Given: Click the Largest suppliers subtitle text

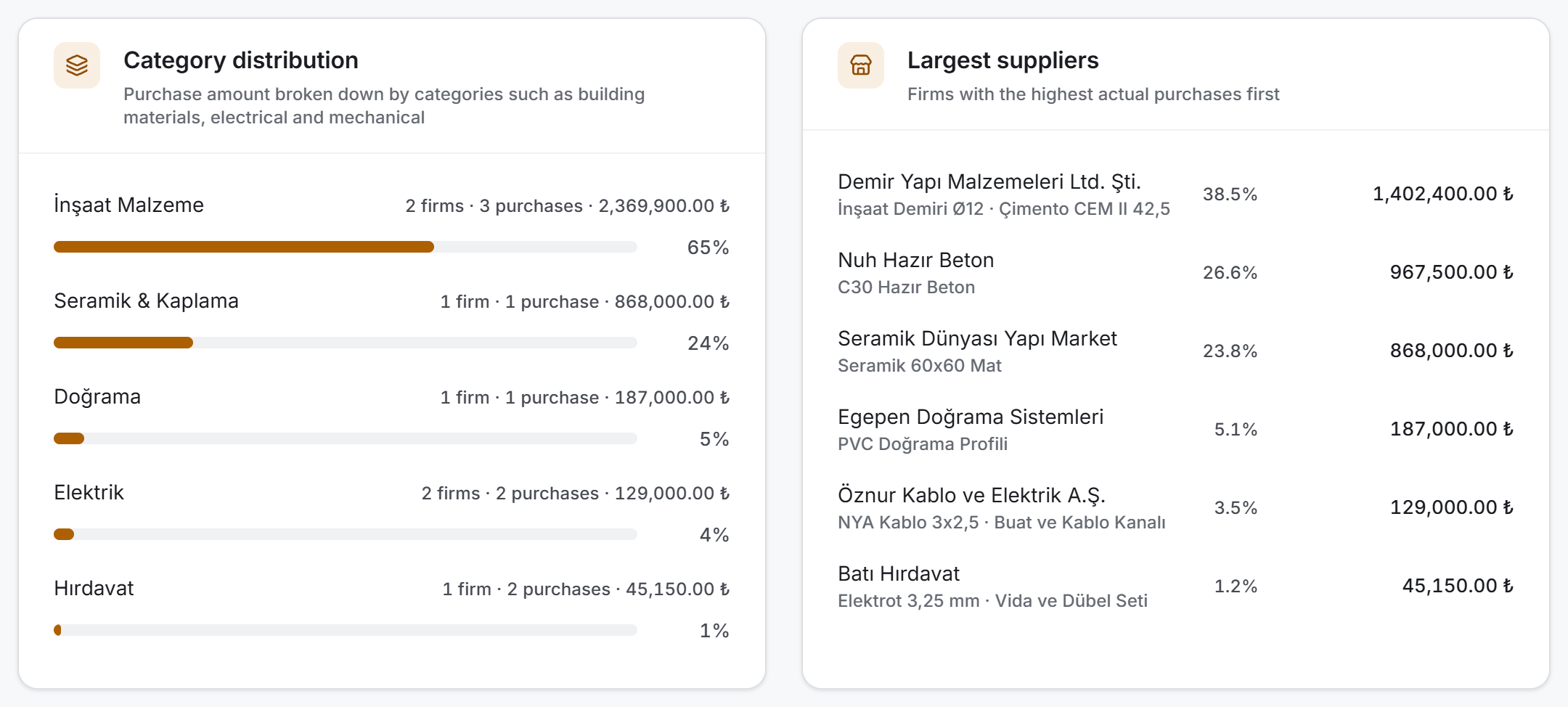Looking at the screenshot, I should pyautogui.click(x=1093, y=94).
